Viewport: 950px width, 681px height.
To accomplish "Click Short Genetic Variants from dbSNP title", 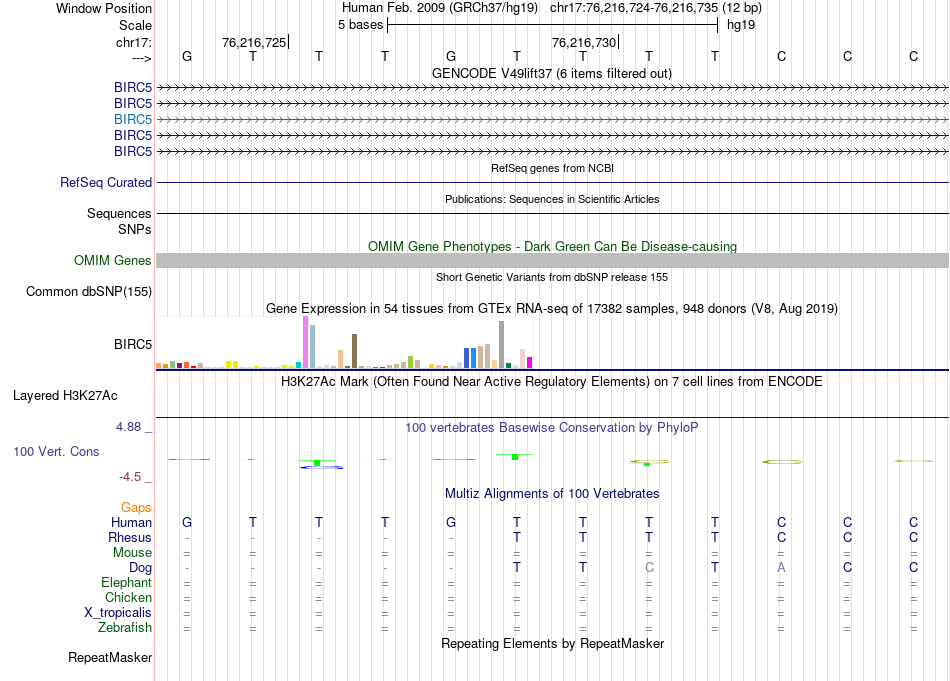I will click(x=552, y=277).
